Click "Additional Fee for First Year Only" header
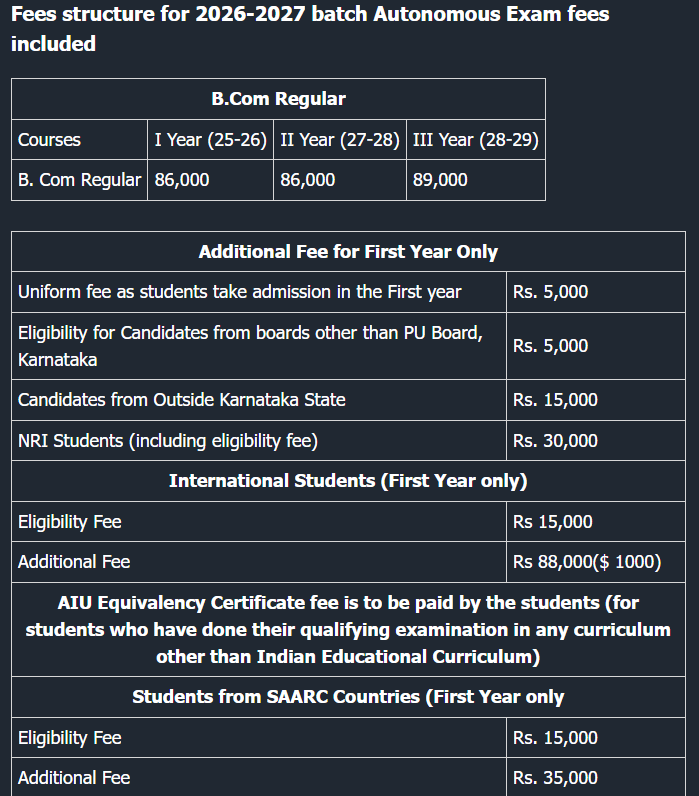 (x=348, y=252)
